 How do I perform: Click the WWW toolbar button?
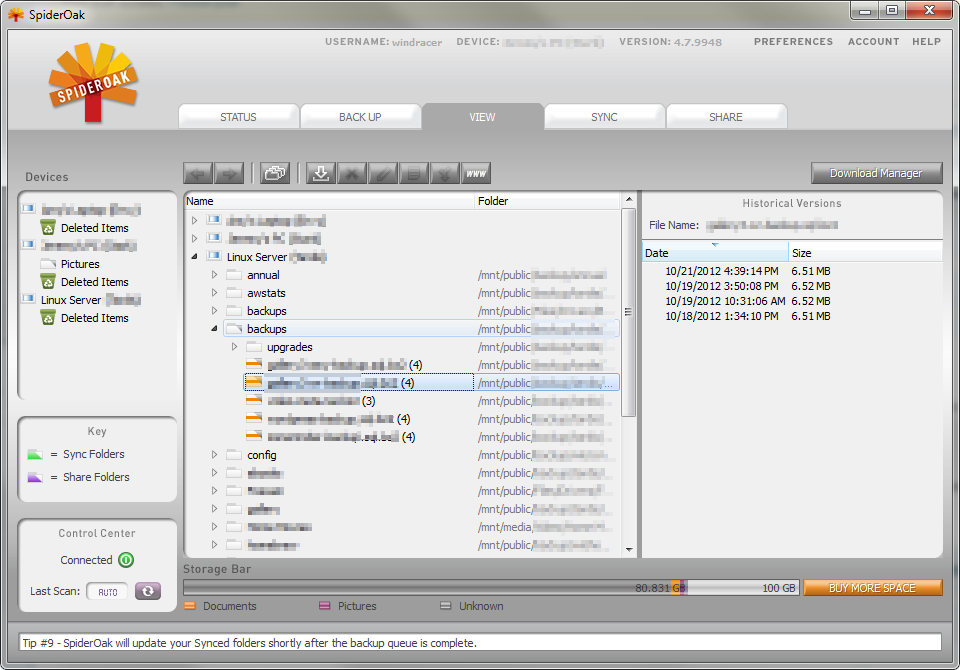[x=476, y=173]
